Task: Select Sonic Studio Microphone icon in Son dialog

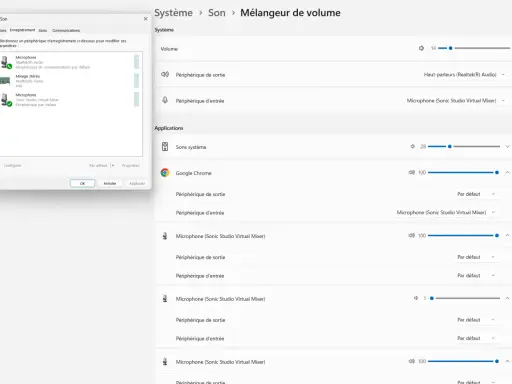Action: pos(6,100)
